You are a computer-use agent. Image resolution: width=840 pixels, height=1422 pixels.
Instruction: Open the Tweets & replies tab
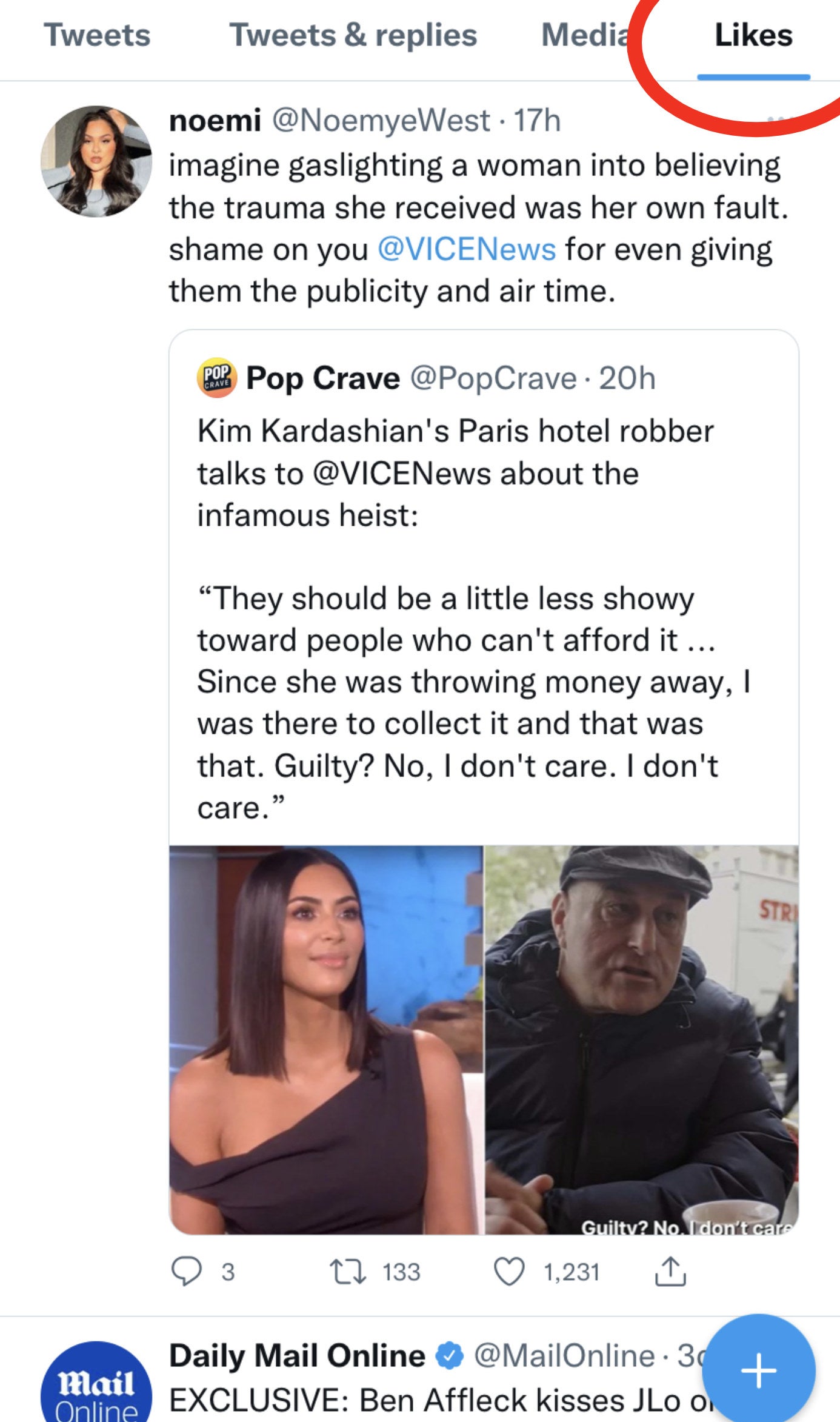click(x=353, y=35)
